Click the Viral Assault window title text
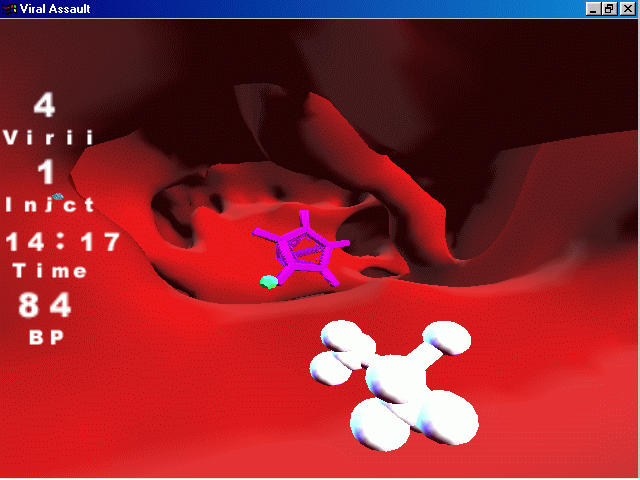 [x=58, y=8]
